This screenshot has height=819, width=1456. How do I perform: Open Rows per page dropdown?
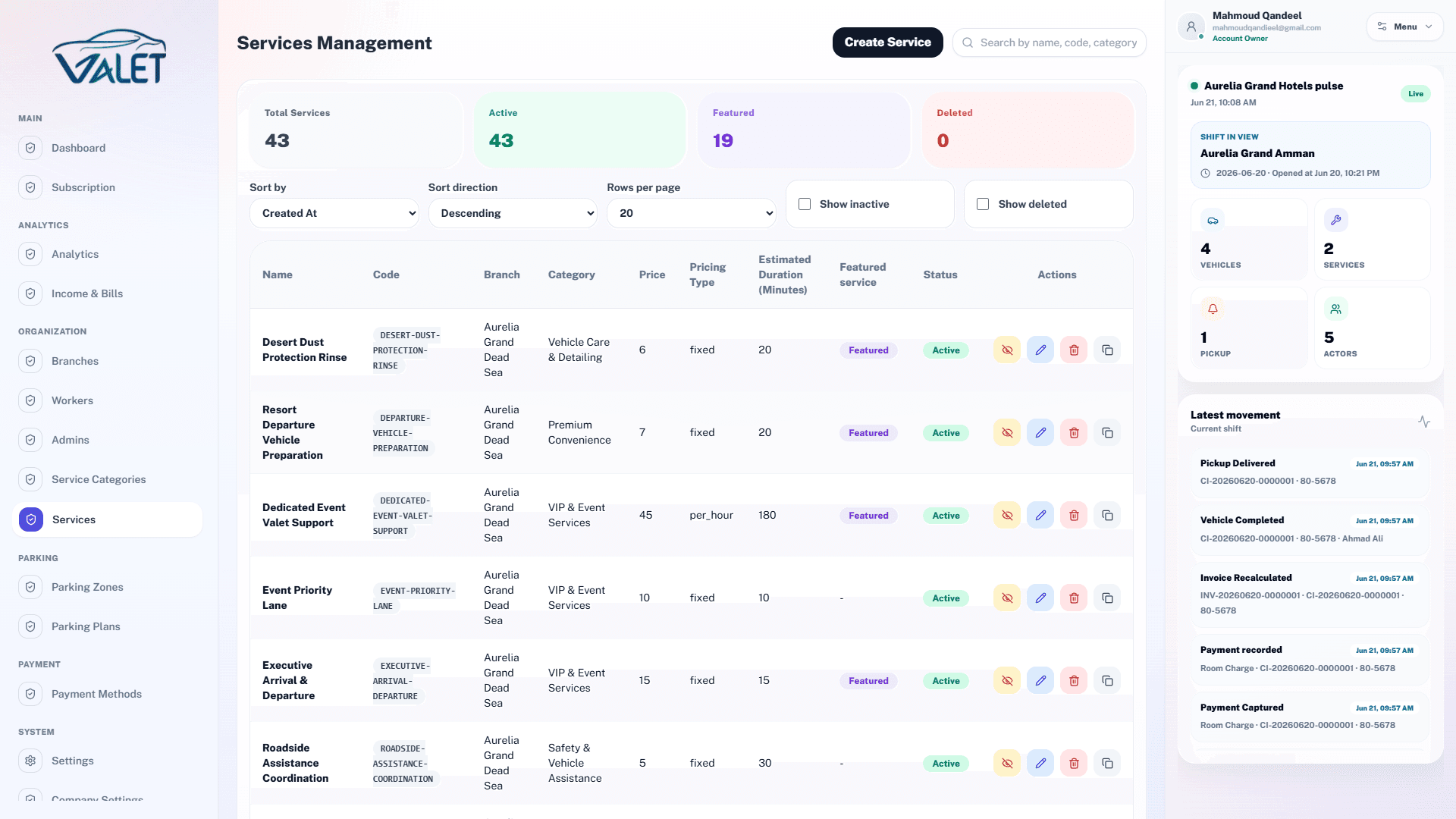click(692, 213)
